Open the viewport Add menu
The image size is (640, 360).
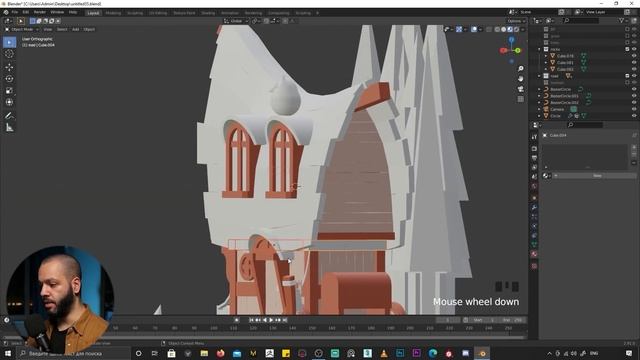pyautogui.click(x=76, y=29)
